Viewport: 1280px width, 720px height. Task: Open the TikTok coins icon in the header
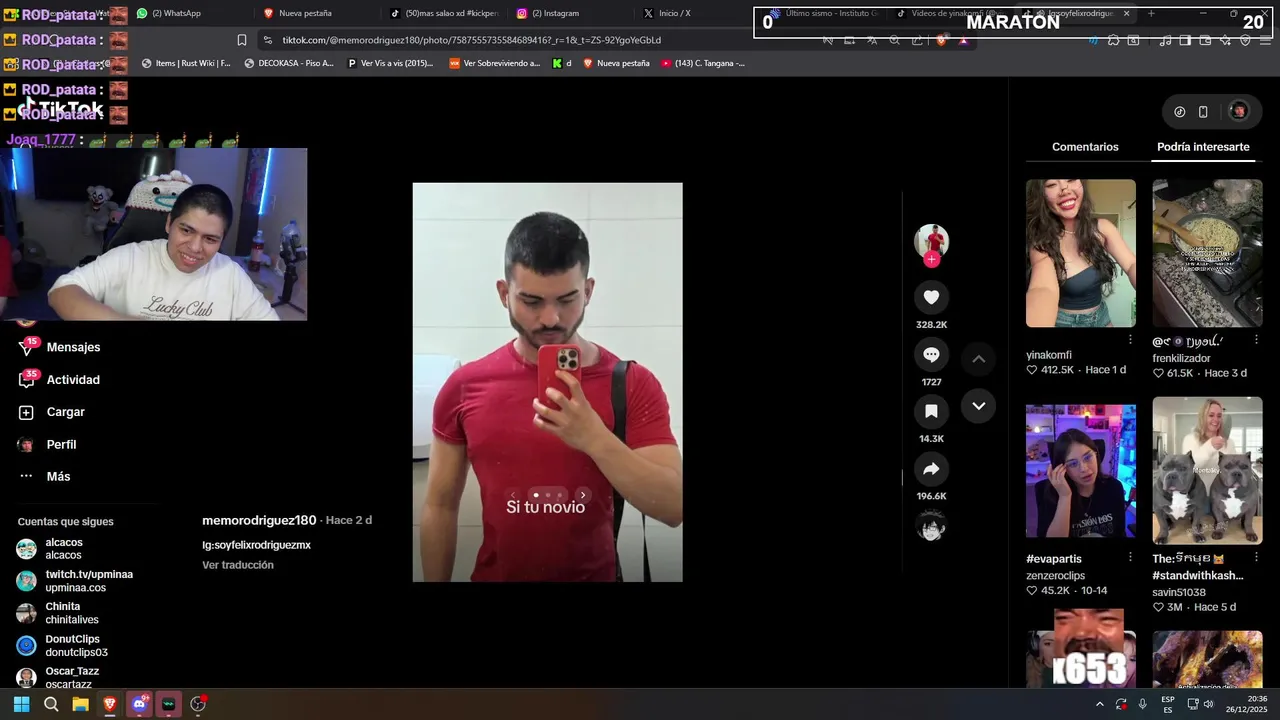[x=1179, y=112]
